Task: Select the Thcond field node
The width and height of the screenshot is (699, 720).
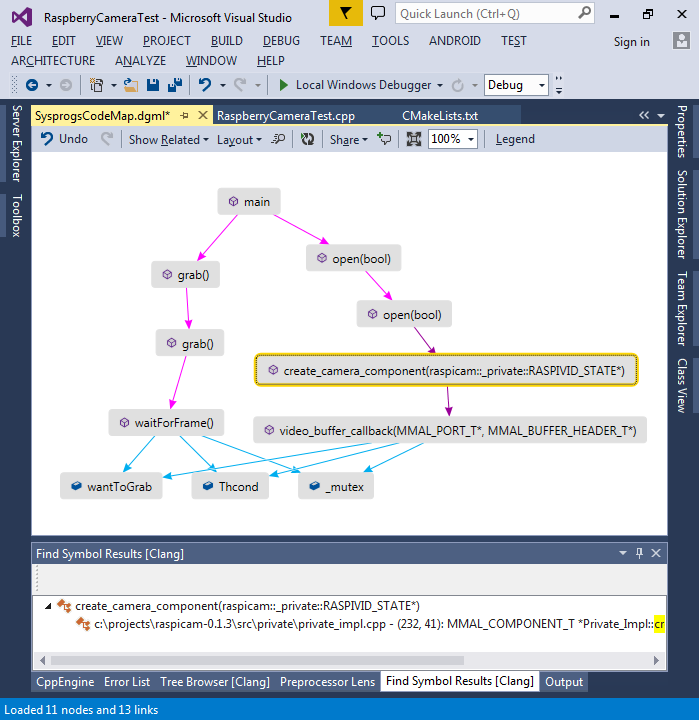Action: (230, 486)
